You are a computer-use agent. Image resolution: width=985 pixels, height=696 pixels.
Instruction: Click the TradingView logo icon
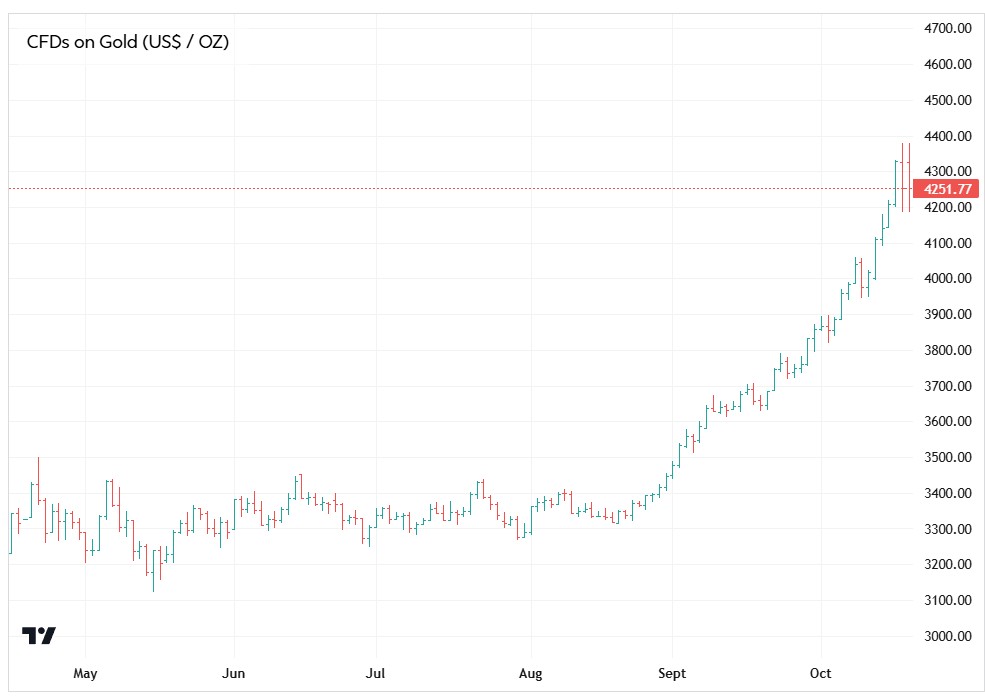click(x=39, y=635)
